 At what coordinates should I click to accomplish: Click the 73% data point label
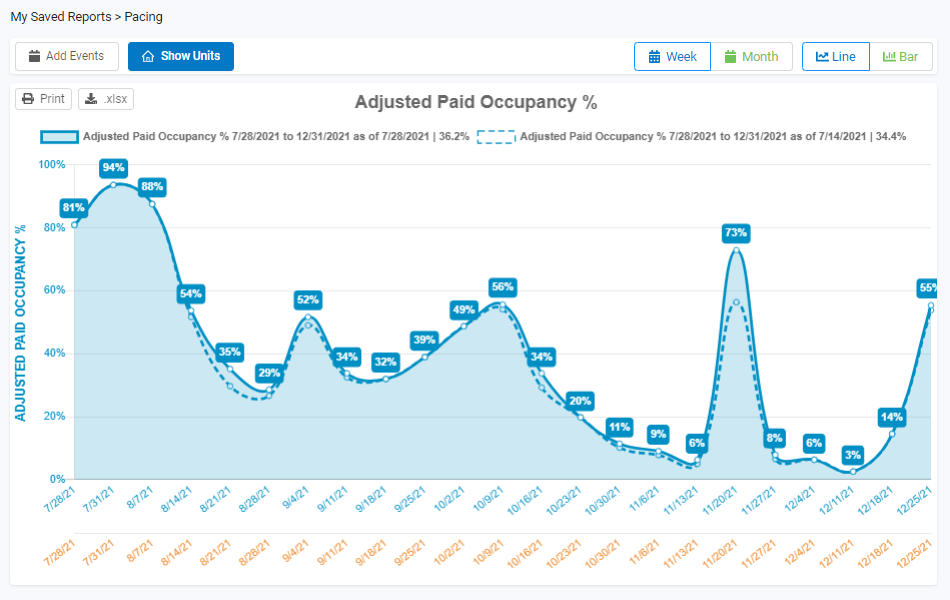(x=735, y=233)
